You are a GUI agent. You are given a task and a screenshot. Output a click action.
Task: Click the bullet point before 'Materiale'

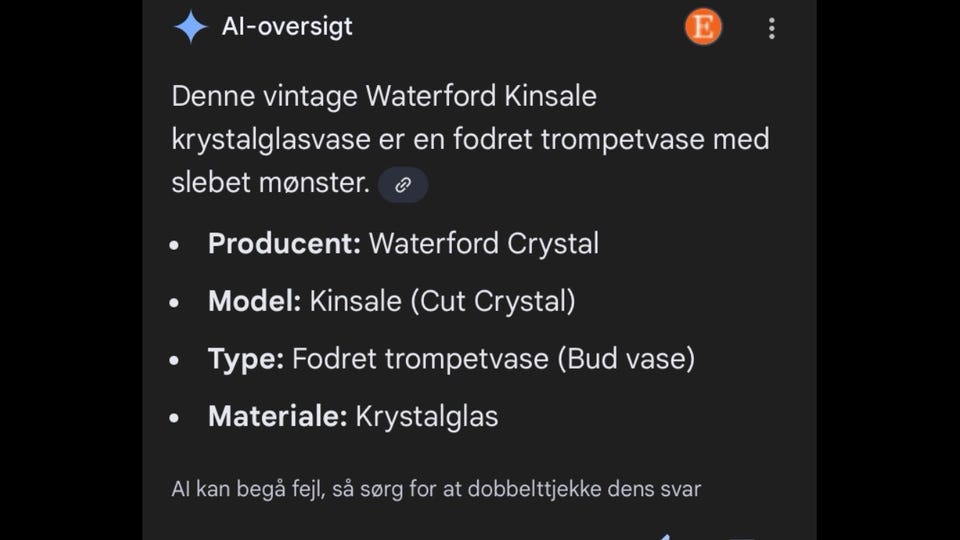(x=176, y=418)
